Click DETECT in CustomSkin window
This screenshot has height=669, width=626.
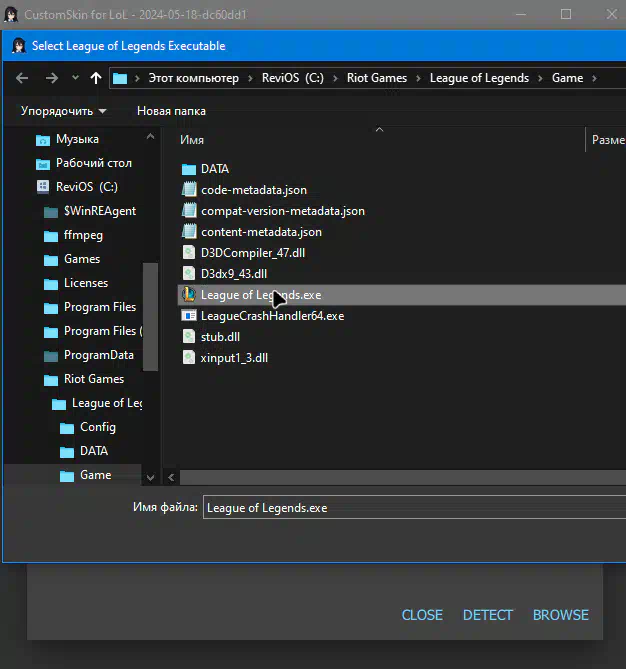point(487,615)
